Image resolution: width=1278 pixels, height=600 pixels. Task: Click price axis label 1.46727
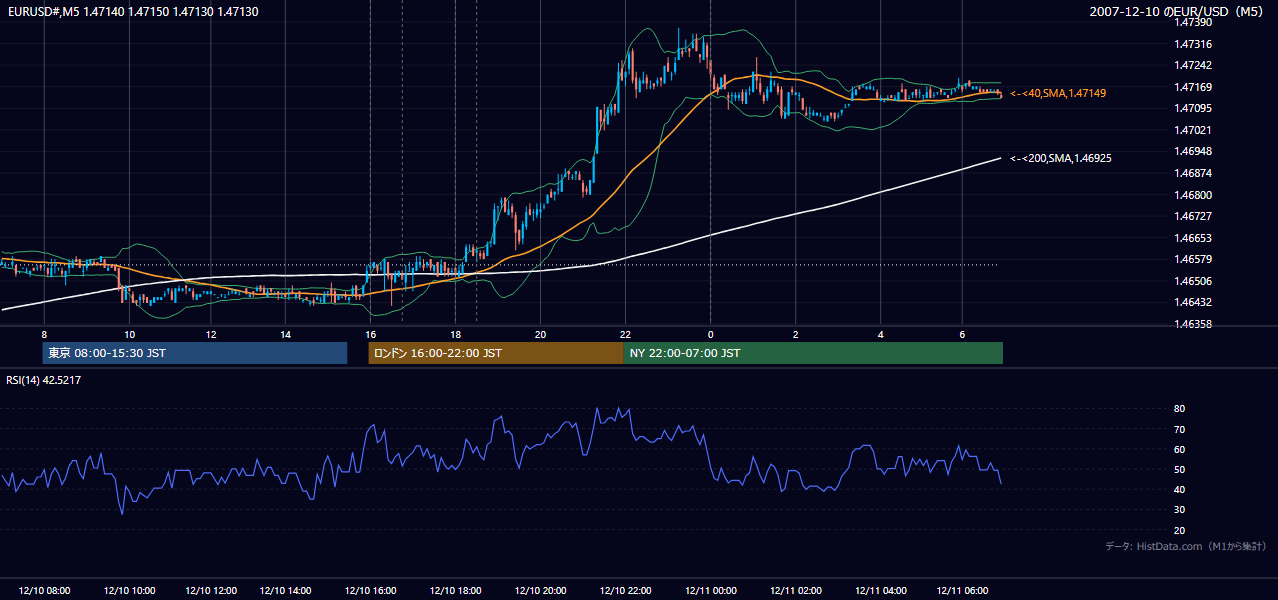[x=1193, y=216]
